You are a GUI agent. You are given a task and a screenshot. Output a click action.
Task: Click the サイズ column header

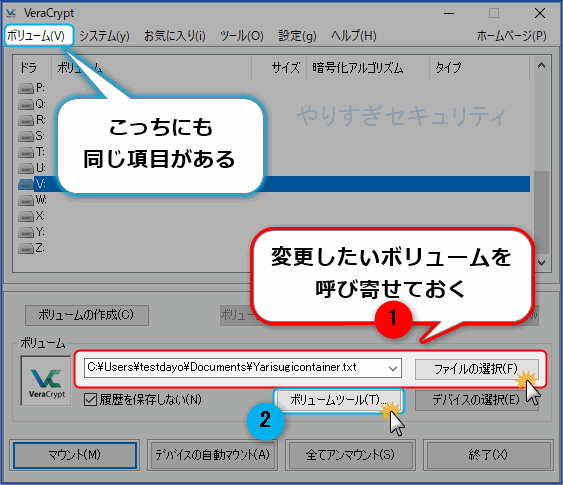279,67
